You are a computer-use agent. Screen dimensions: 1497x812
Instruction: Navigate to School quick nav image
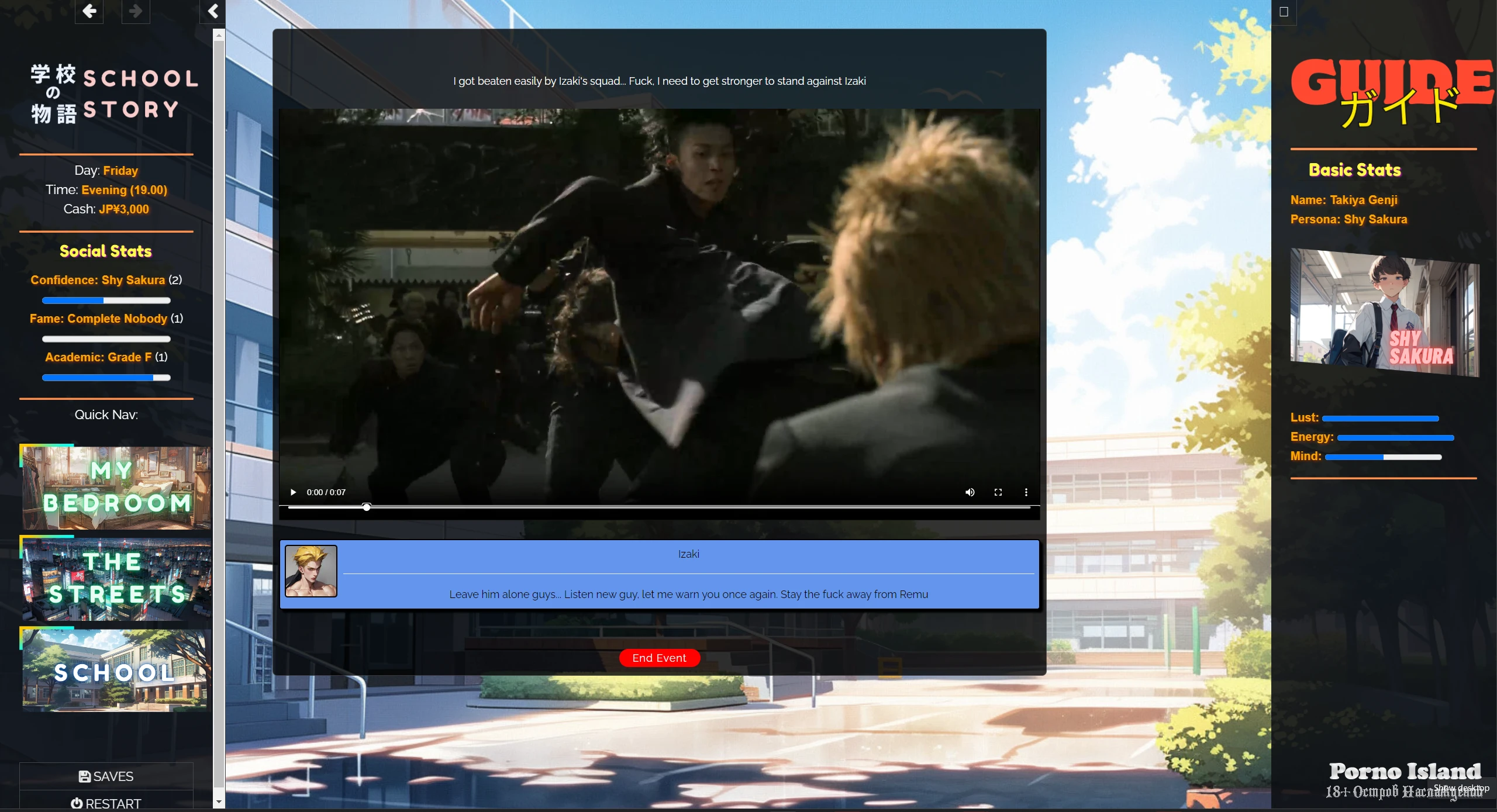pyautogui.click(x=115, y=671)
